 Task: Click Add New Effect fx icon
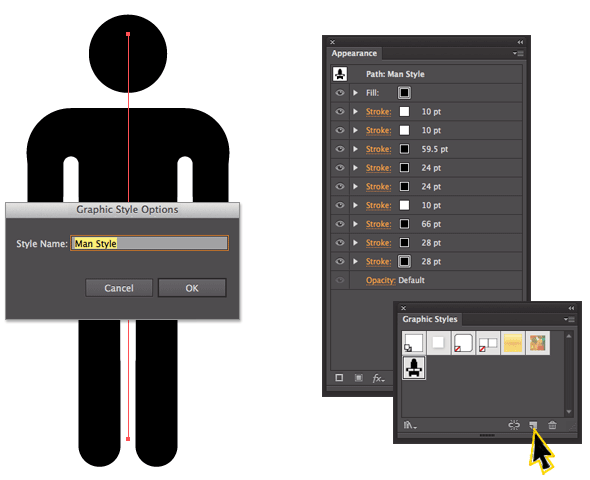pyautogui.click(x=378, y=378)
